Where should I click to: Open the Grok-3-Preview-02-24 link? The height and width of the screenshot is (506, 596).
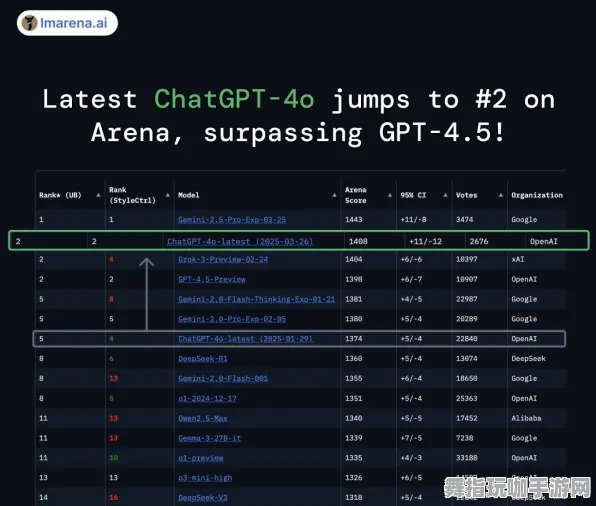click(x=223, y=259)
